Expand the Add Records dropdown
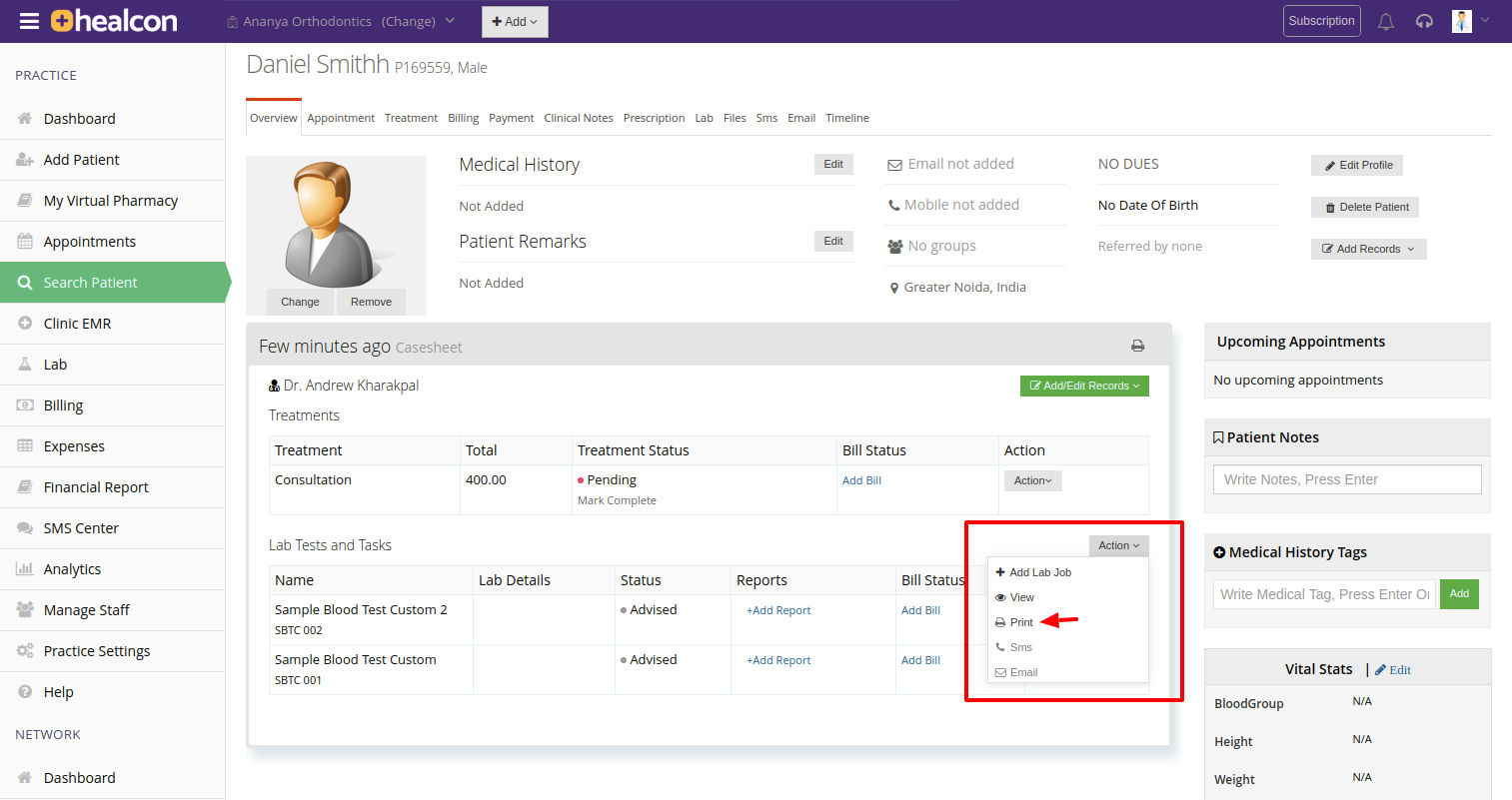Image resolution: width=1512 pixels, height=800 pixels. pos(1368,249)
